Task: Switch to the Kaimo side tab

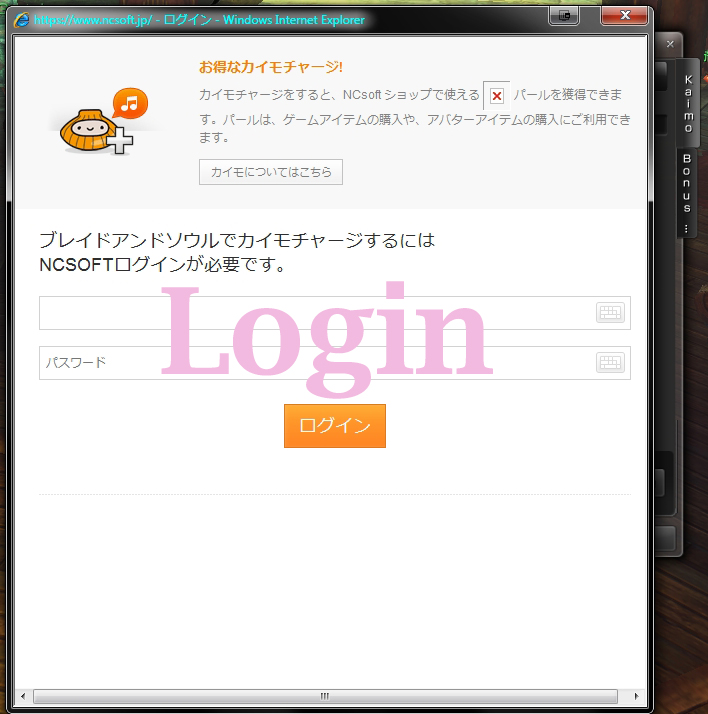Action: tap(688, 104)
